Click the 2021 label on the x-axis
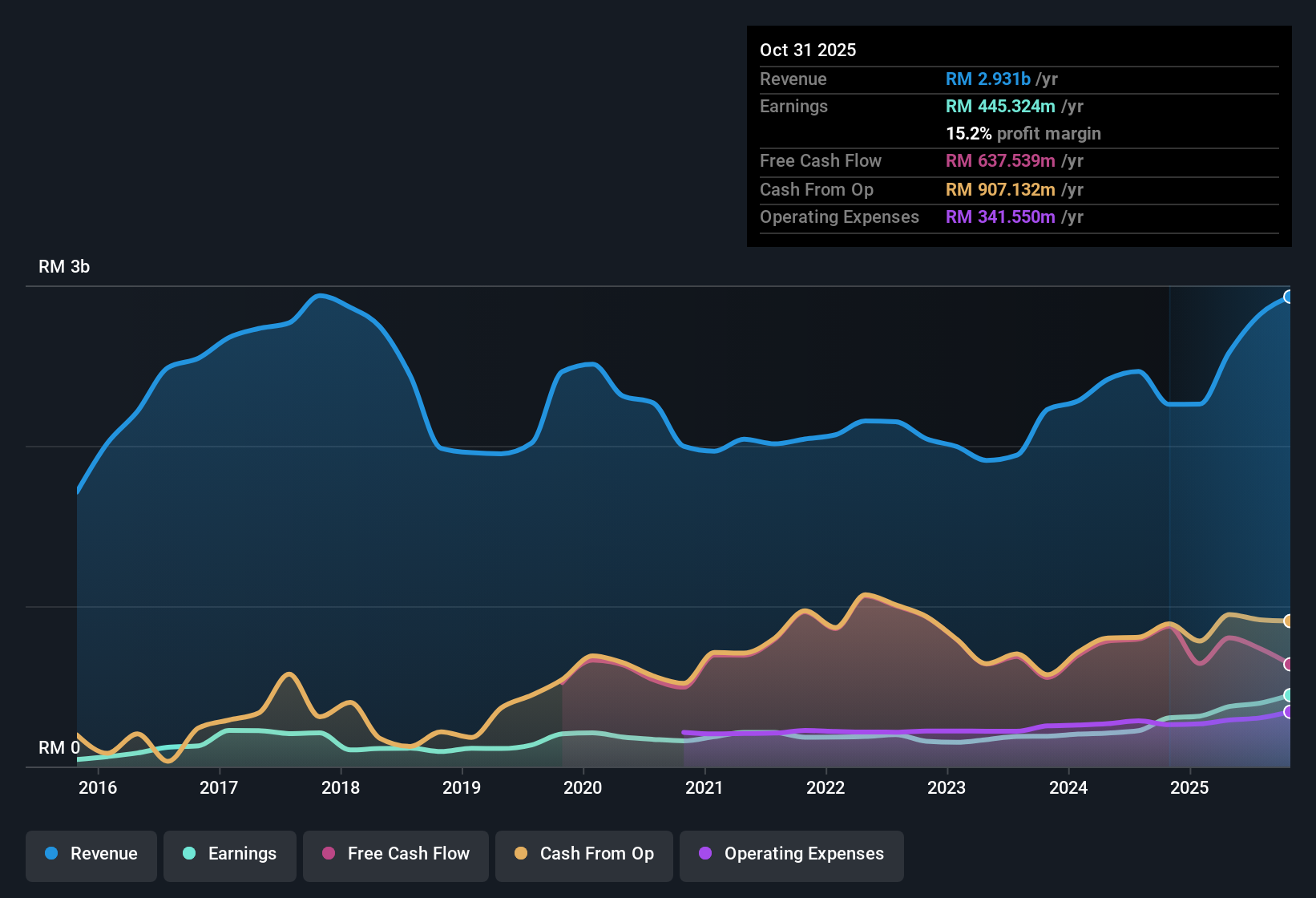 pos(704,788)
